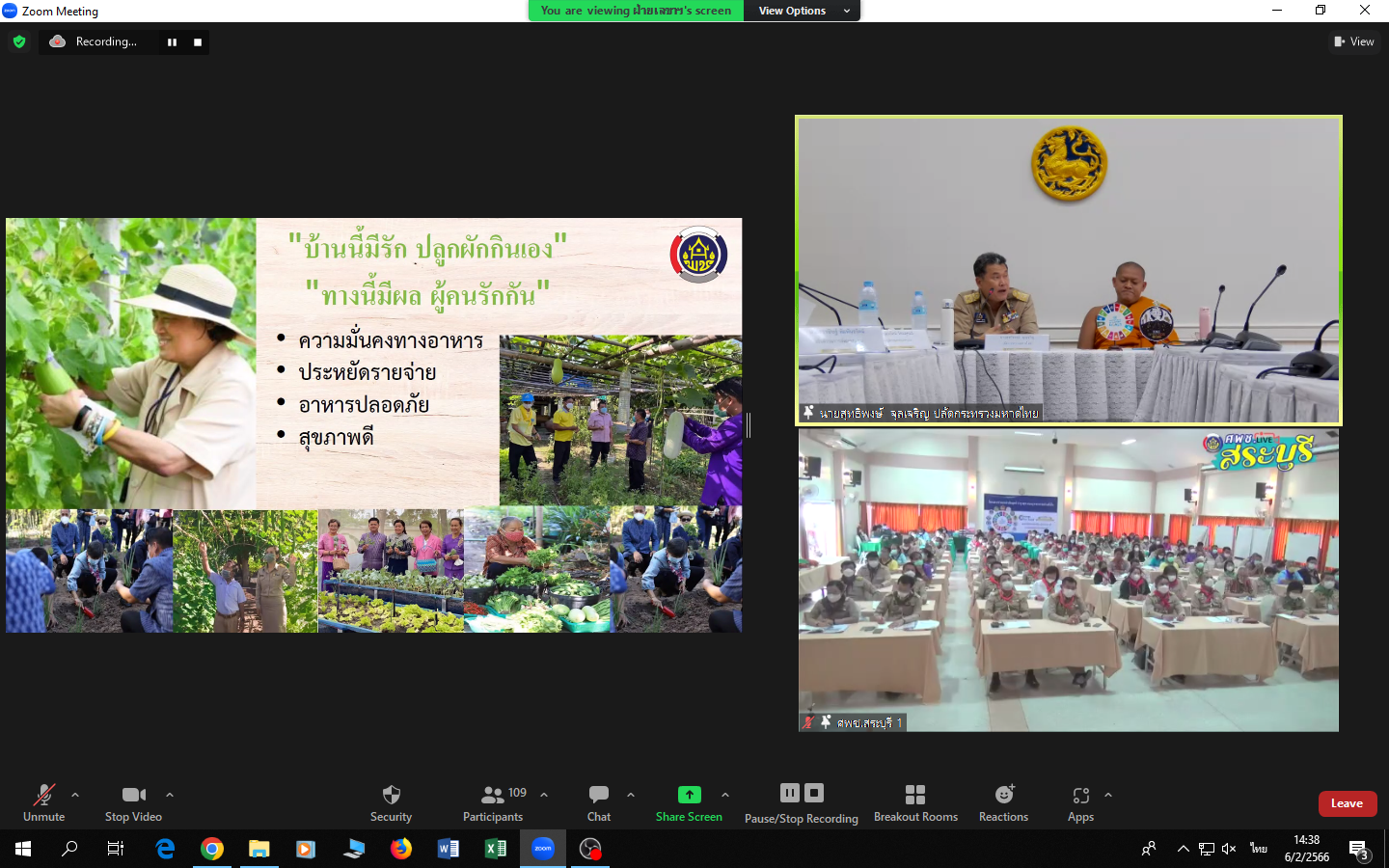Expand video options arrow beside Stop Video
1389x868 pixels.
tap(170, 795)
